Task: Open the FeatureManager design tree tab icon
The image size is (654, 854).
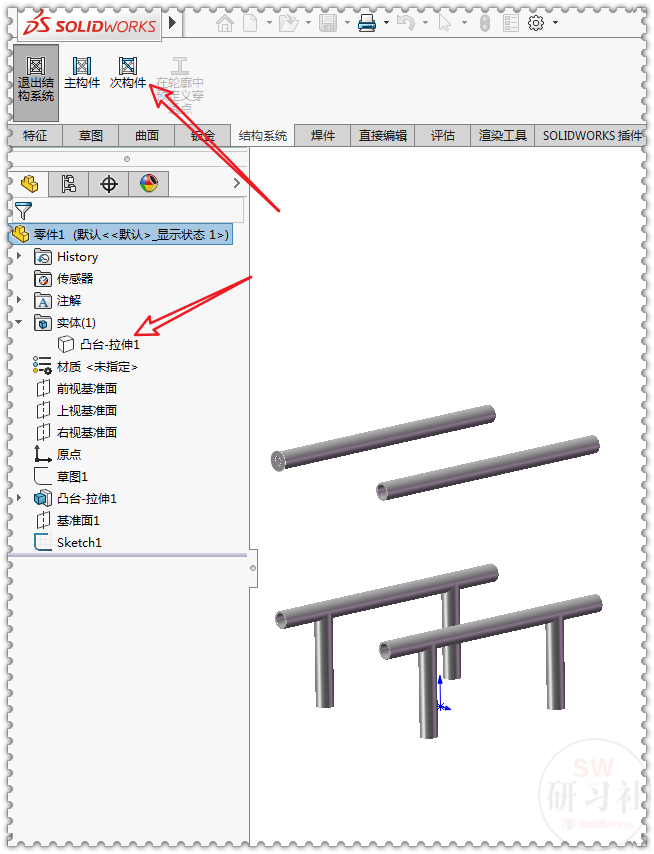Action: pos(29,184)
